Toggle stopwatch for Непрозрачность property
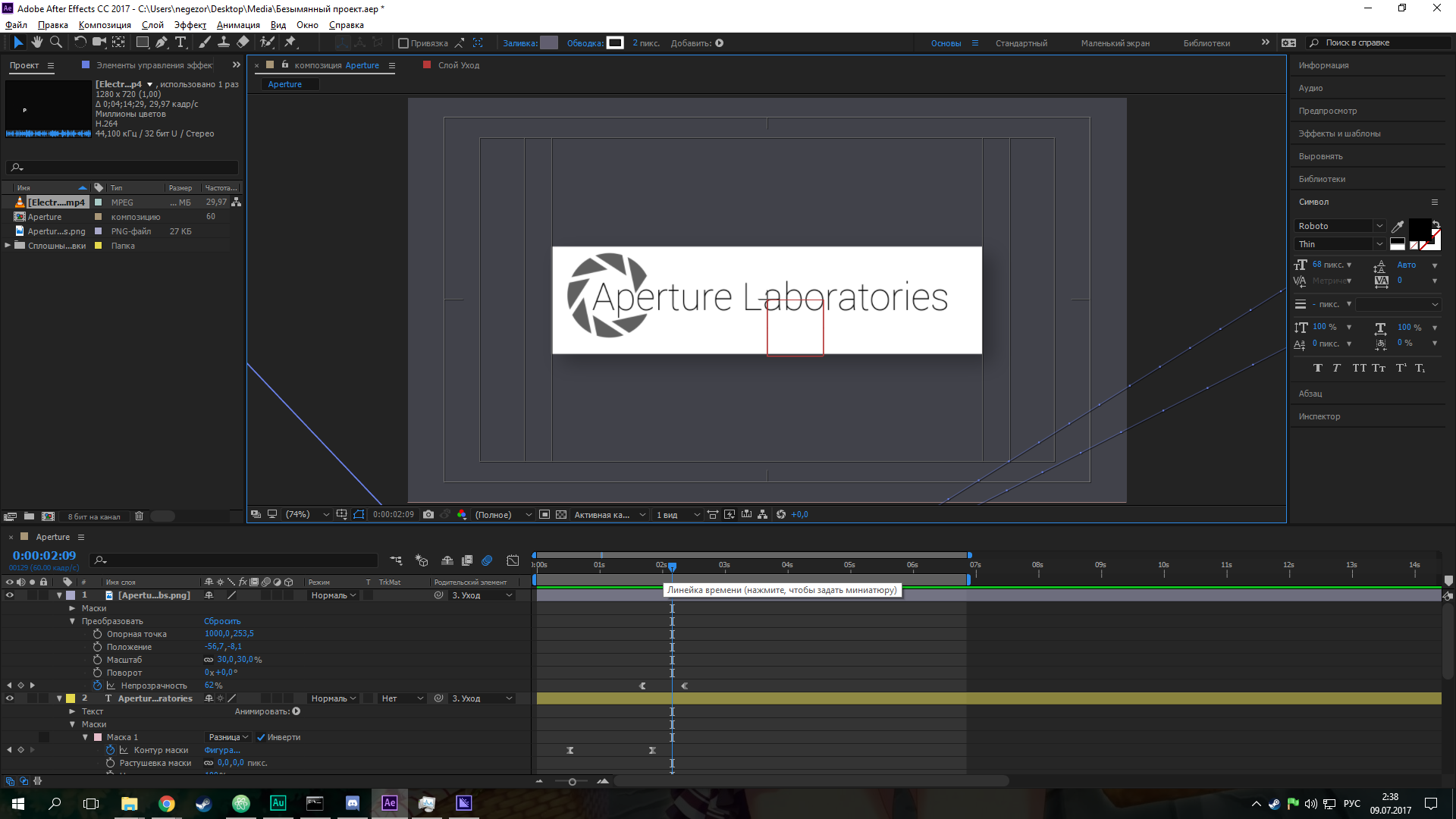1456x819 pixels. click(97, 686)
